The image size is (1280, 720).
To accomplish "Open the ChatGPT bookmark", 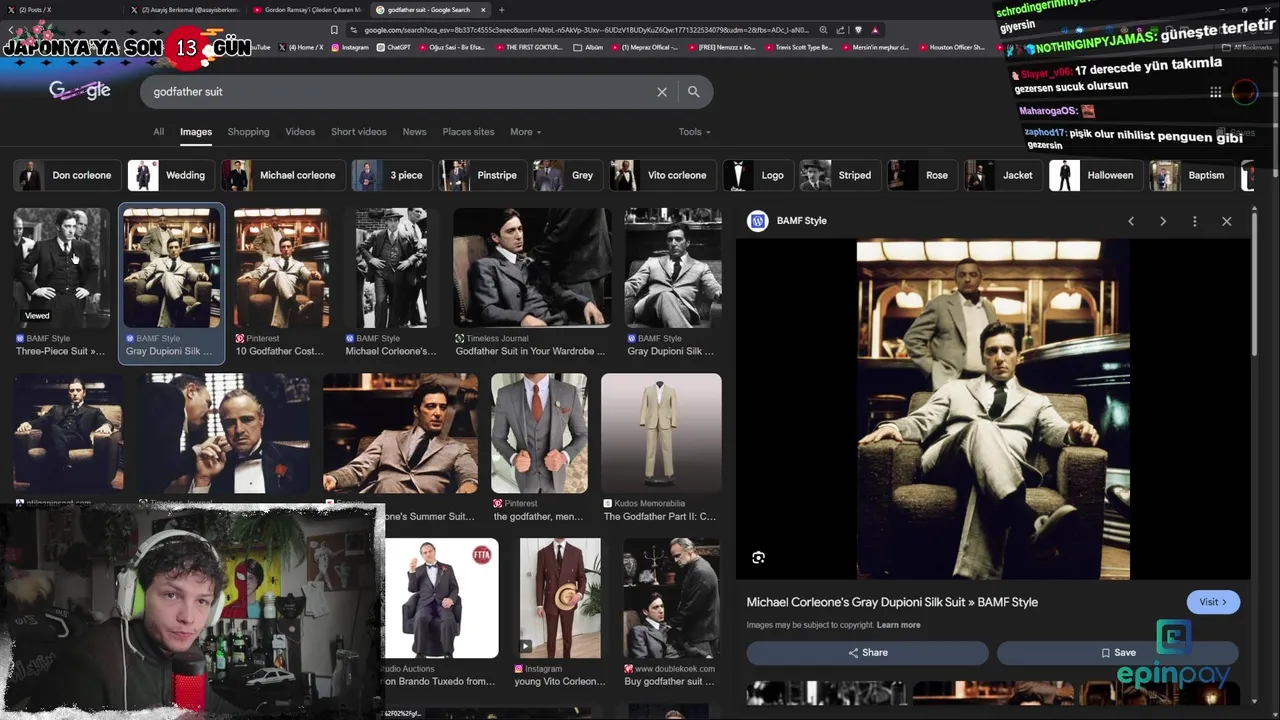I will pos(394,47).
